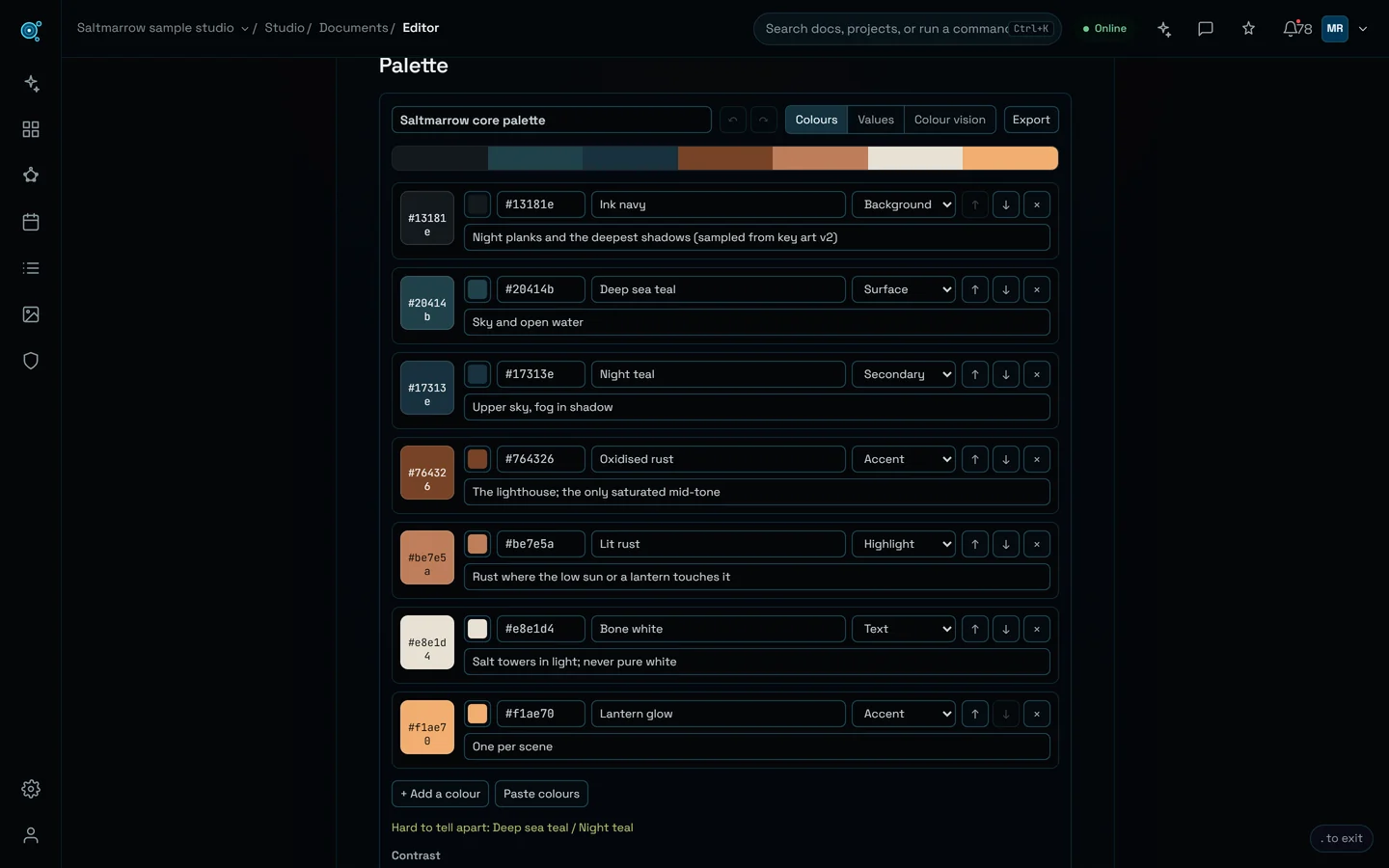Open the shield icon in sidebar
Image resolution: width=1389 pixels, height=868 pixels.
[x=31, y=361]
